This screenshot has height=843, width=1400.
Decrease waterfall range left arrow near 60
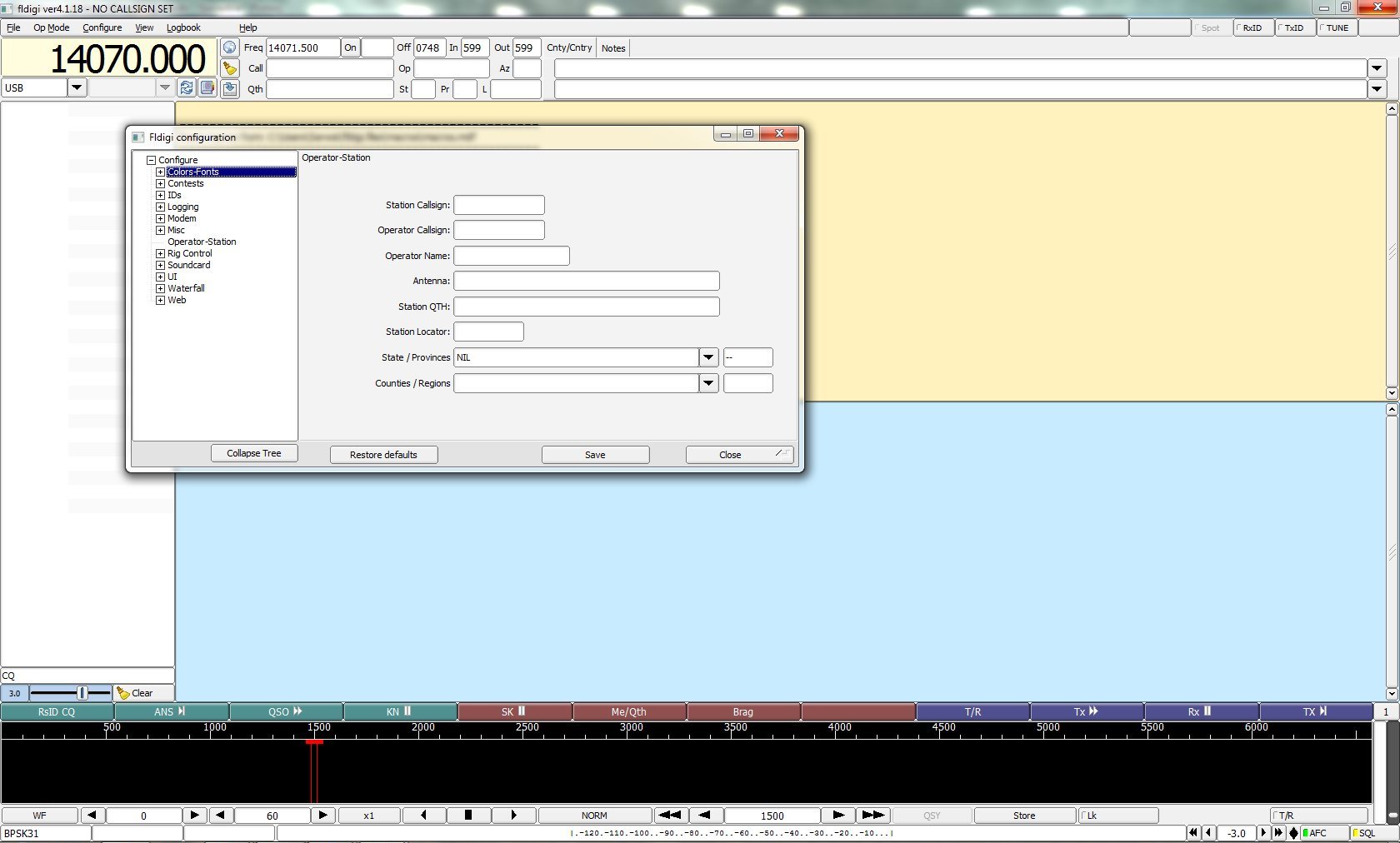220,816
